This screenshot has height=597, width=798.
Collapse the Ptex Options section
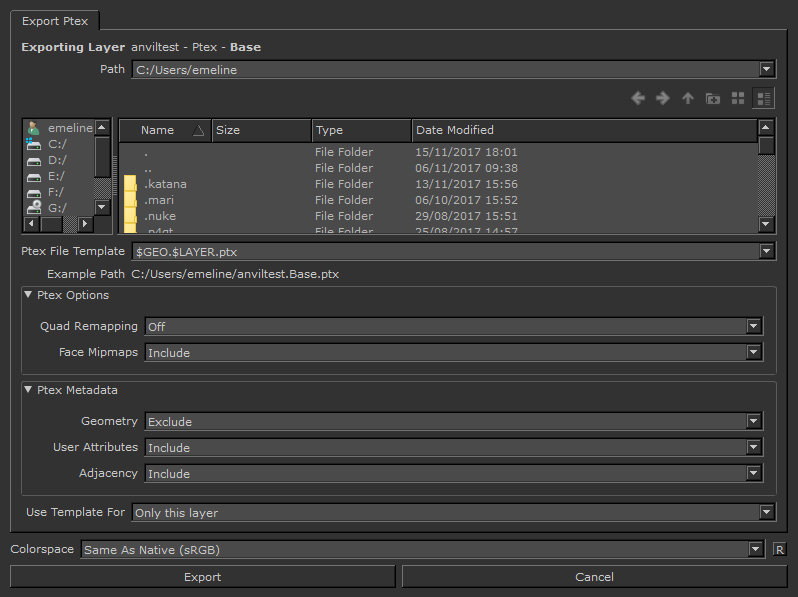pos(29,295)
